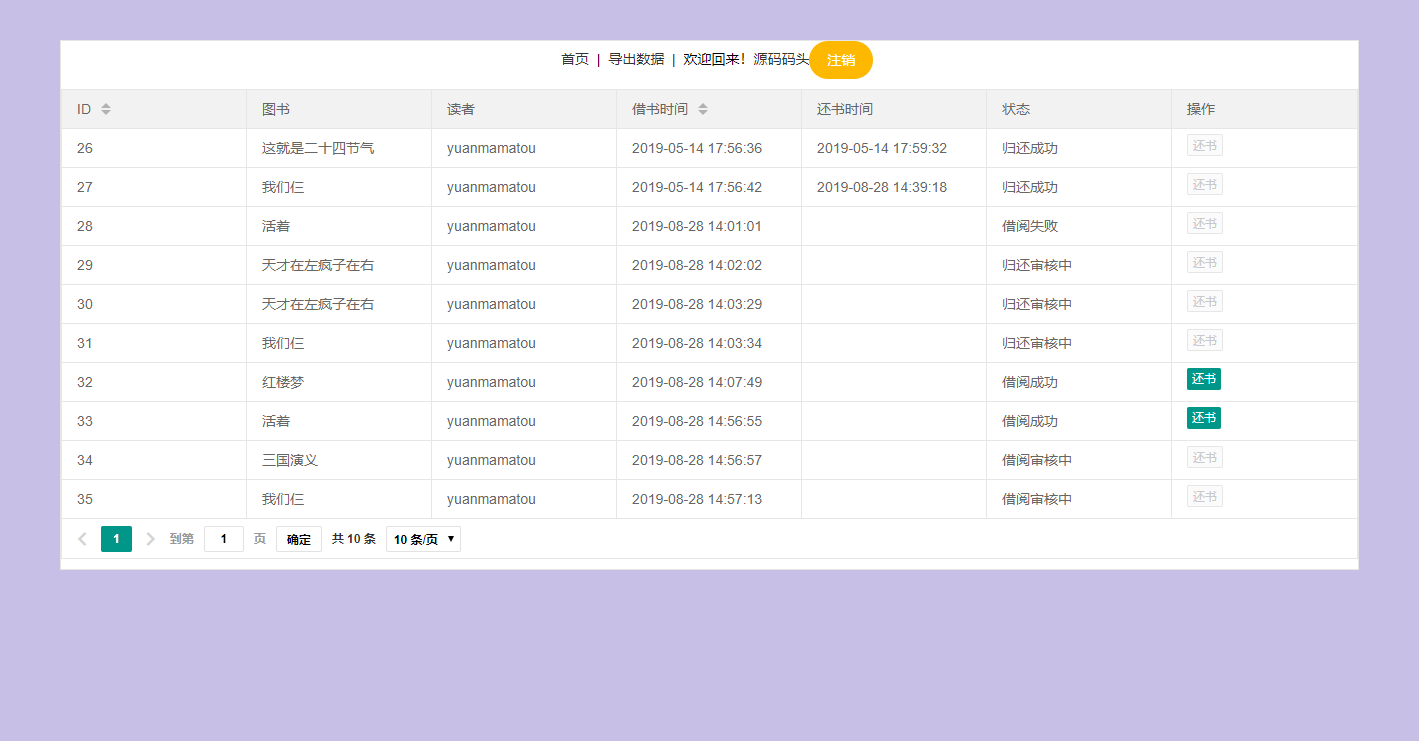Click the 还书 button for 活着 row 33
1419x741 pixels.
pyautogui.click(x=1204, y=418)
